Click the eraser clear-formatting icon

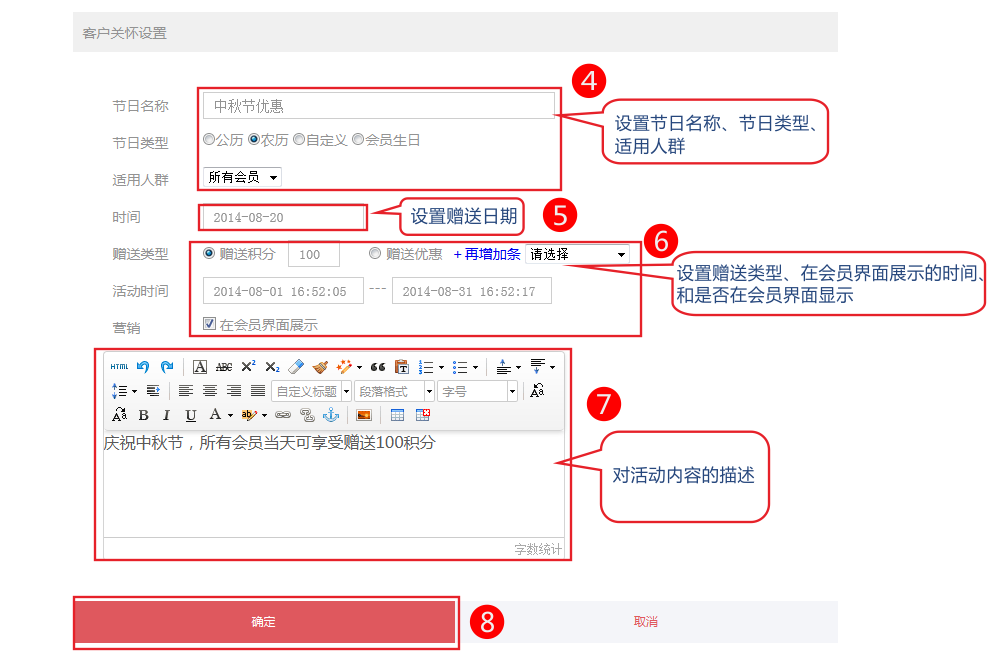295,367
